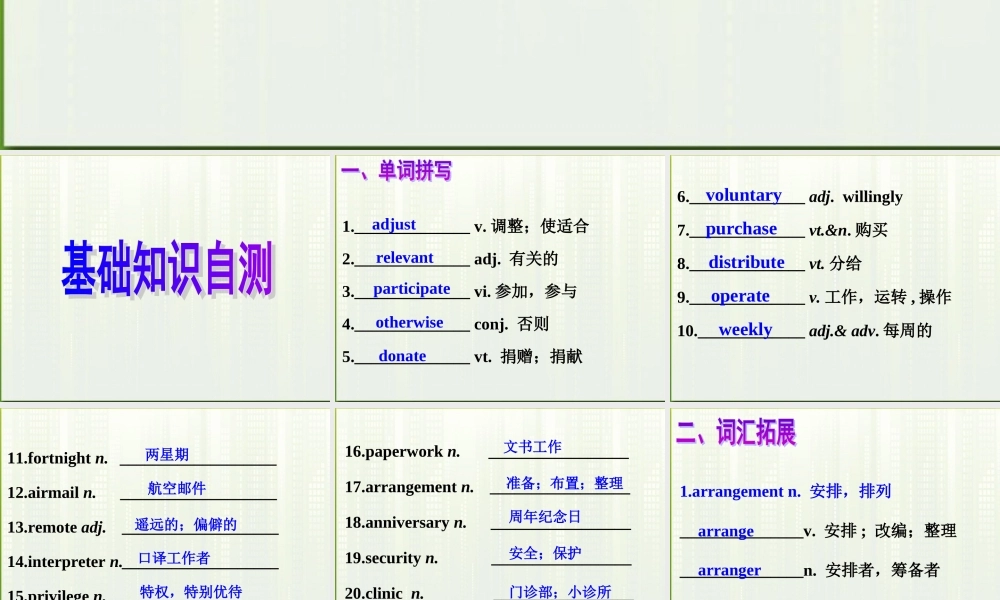The height and width of the screenshot is (600, 1000).
Task: Select the answer word 'arranger'
Action: point(729,570)
